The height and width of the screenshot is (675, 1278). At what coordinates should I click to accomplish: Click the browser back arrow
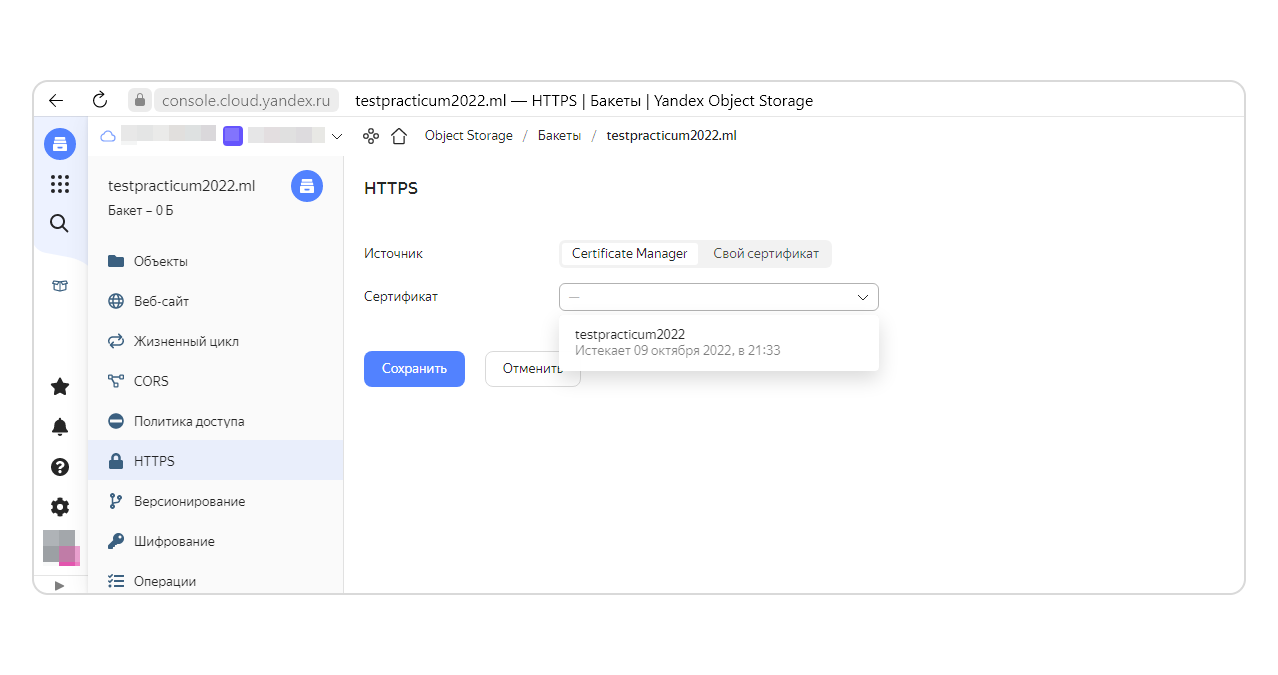56,100
